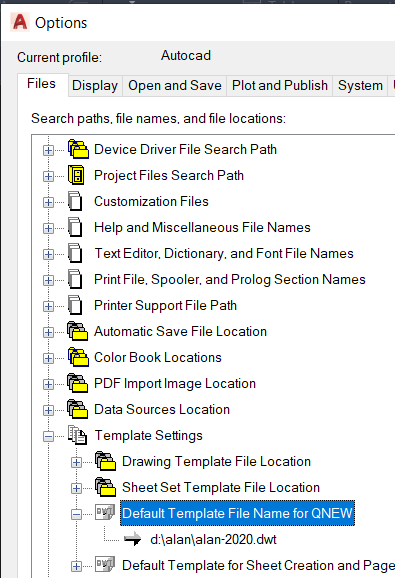Click DWT icon for QNEW default template
The height and width of the screenshot is (578, 395).
pyautogui.click(x=105, y=512)
